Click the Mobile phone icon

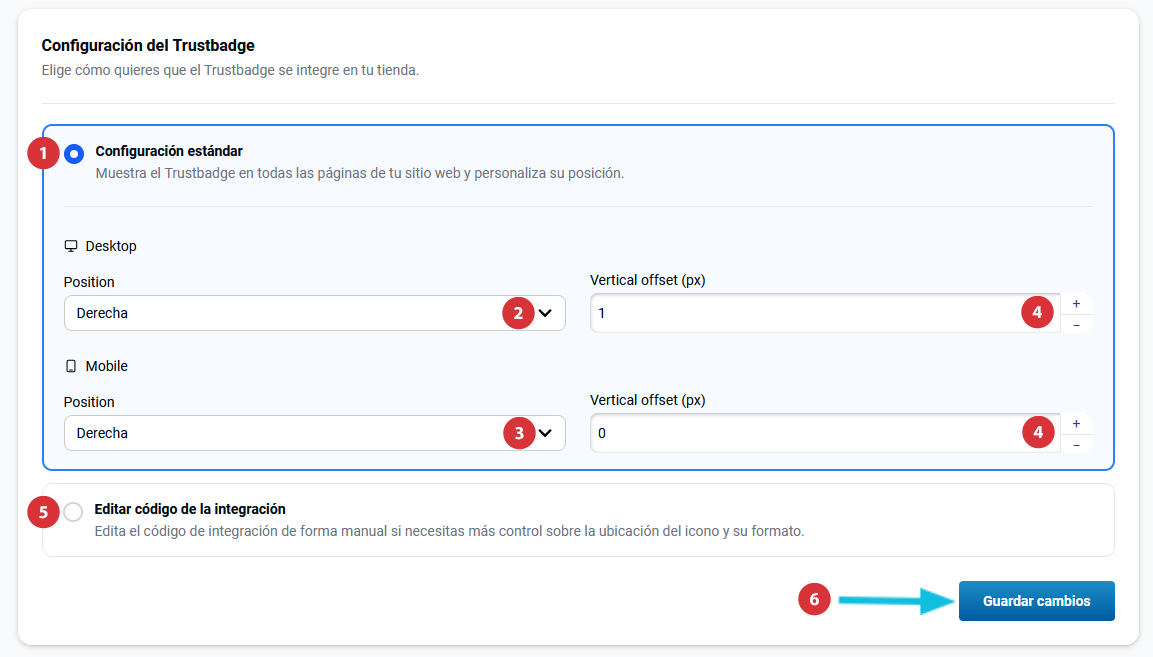(x=71, y=366)
